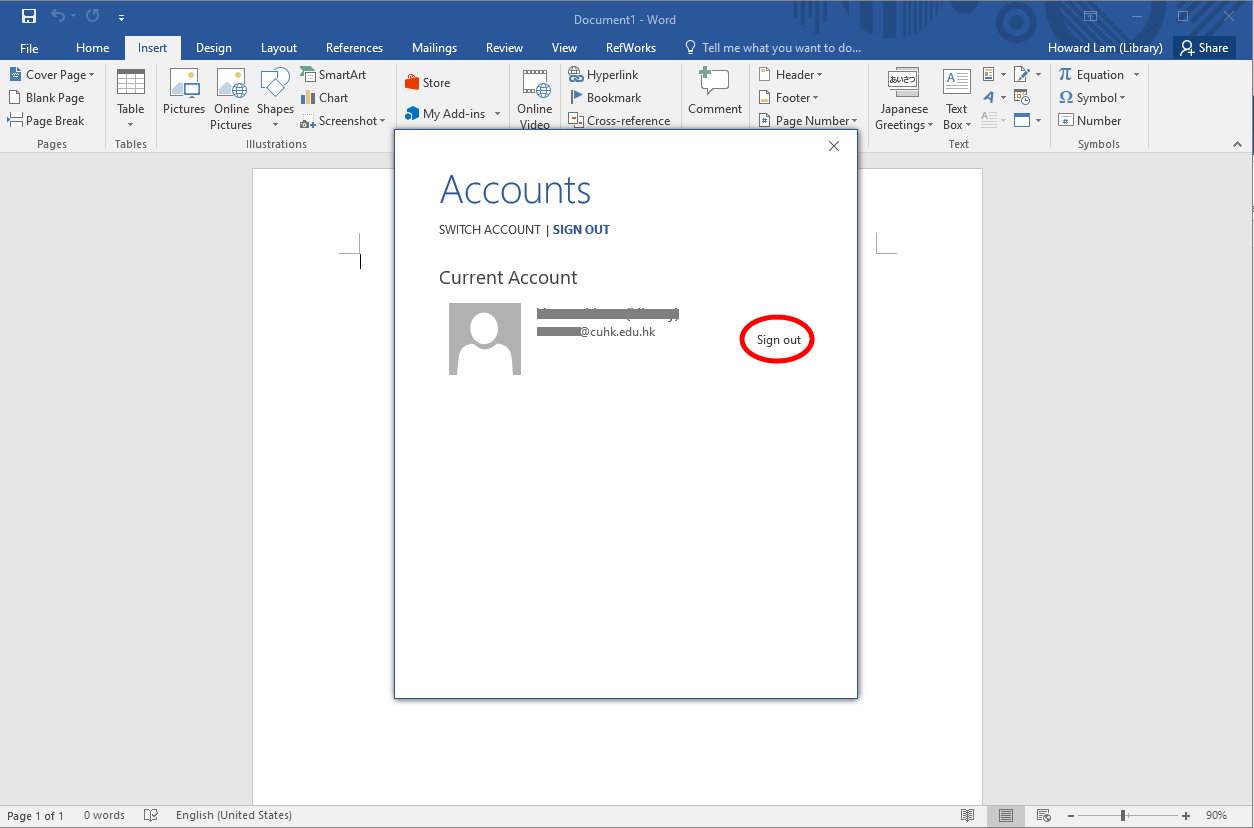This screenshot has width=1254, height=828.
Task: Open the File menu
Action: 29,48
